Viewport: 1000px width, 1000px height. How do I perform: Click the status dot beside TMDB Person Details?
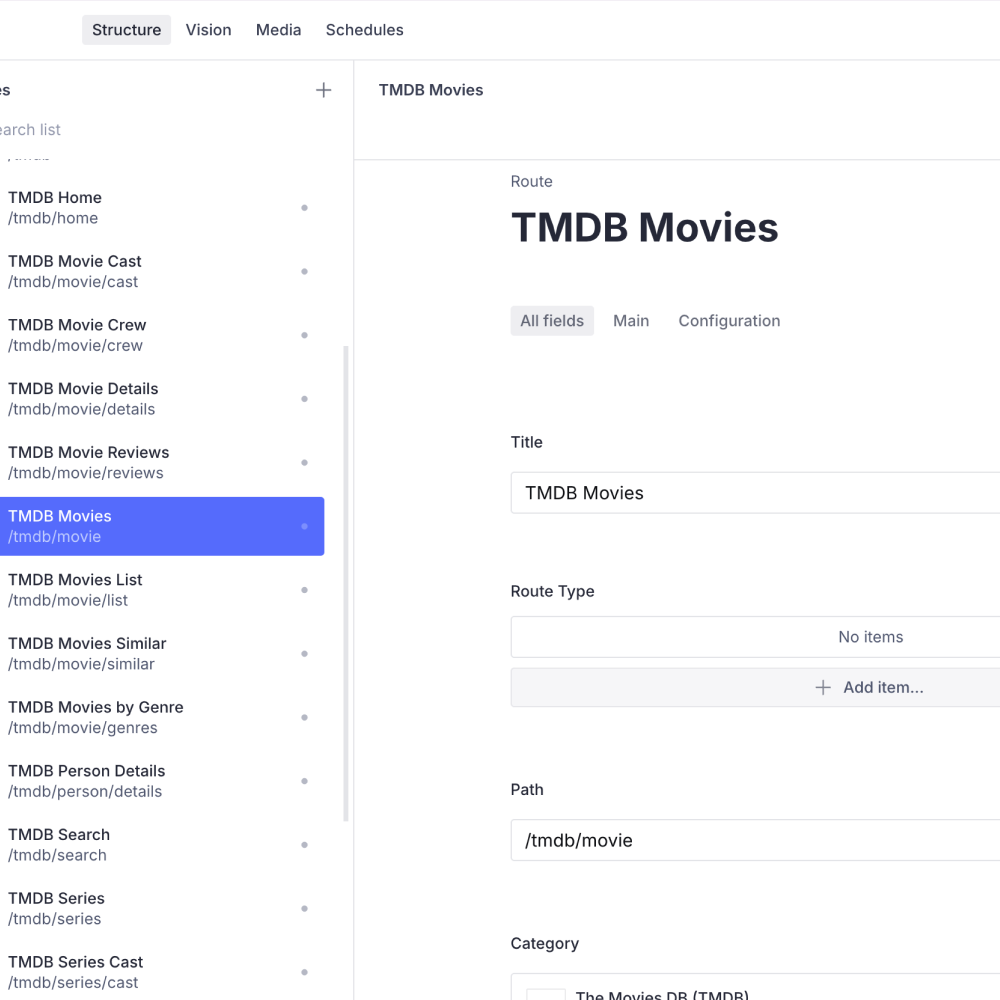click(x=304, y=781)
